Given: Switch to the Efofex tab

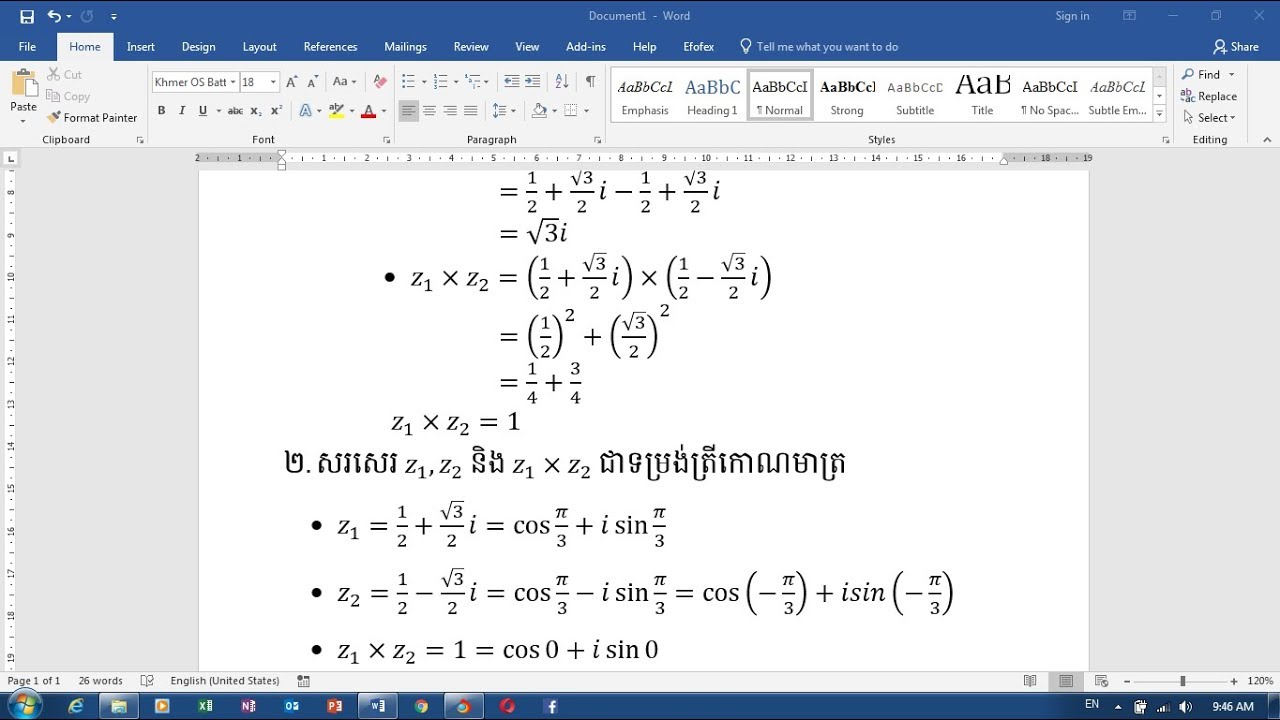Looking at the screenshot, I should click(698, 47).
